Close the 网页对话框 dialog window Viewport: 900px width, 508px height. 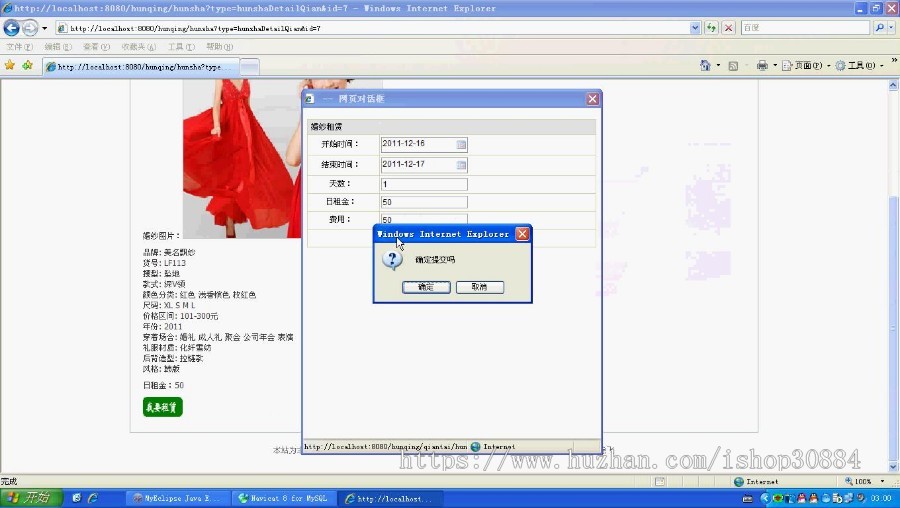coord(592,99)
